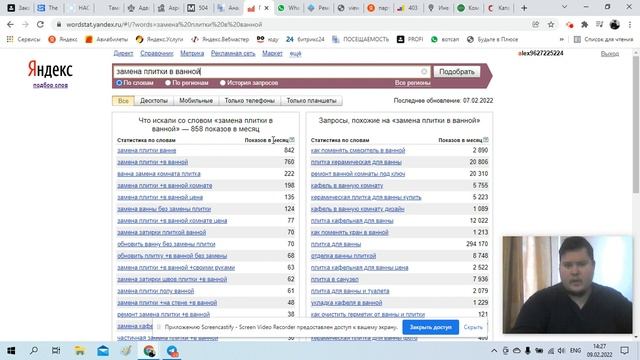This screenshot has width=640, height=360.
Task: Open the share page icon in the address bar
Action: [536, 24]
